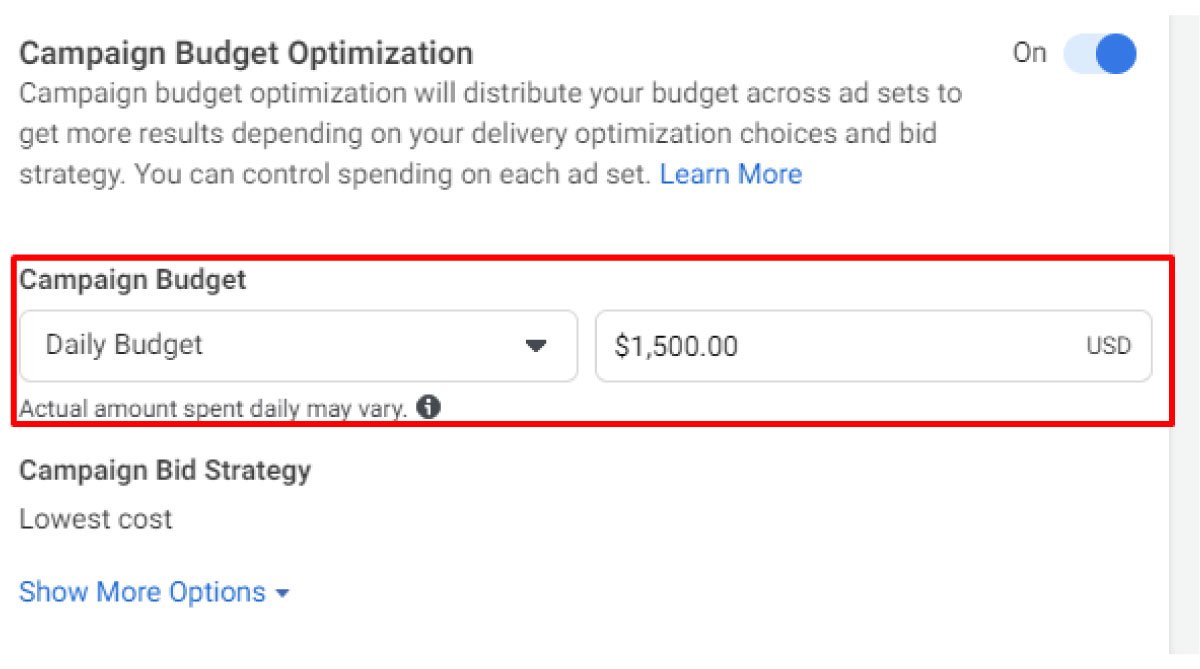Click the dropdown arrow in the budget selector
This screenshot has height=669, width=1200.
click(x=537, y=346)
